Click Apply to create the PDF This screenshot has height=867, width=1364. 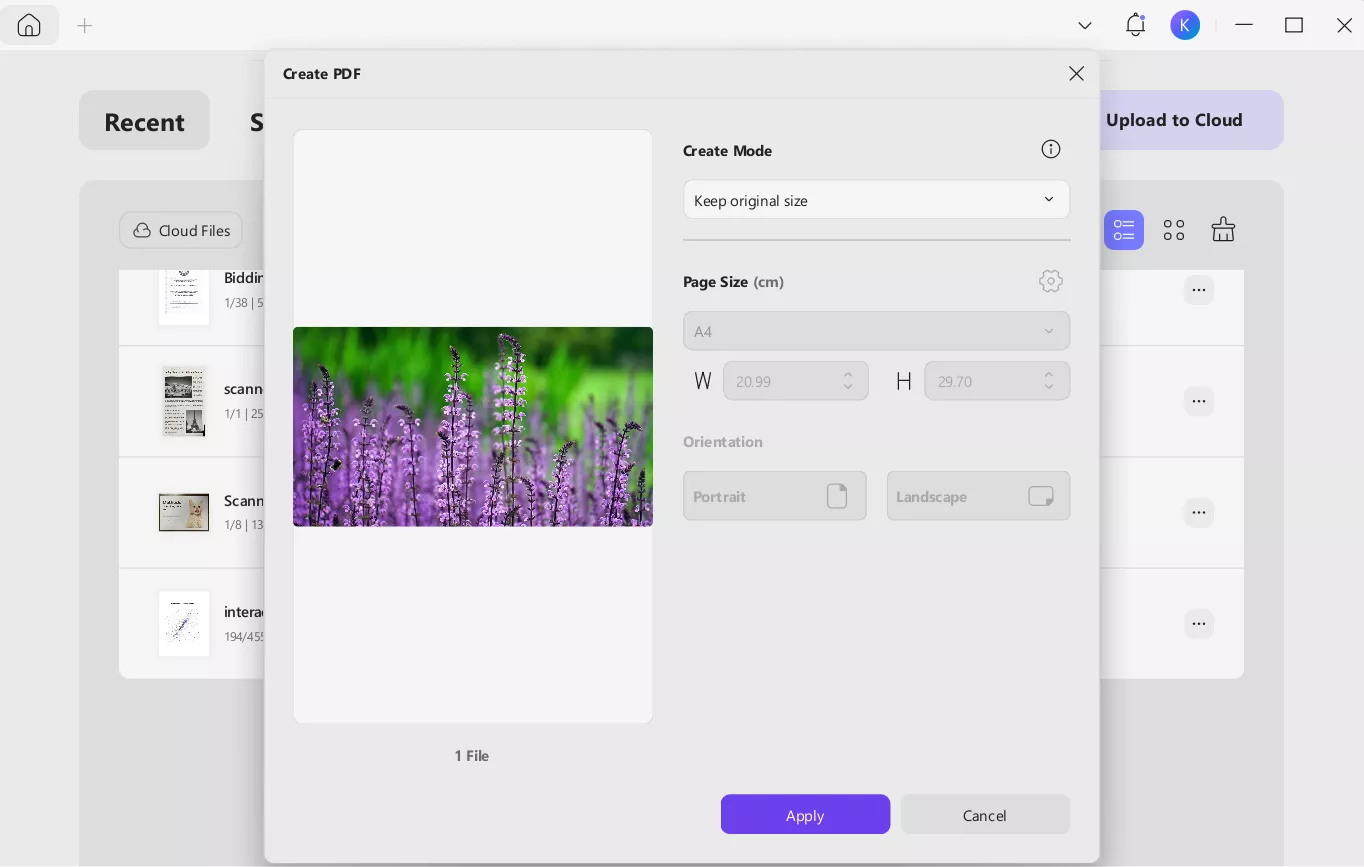[x=805, y=814]
